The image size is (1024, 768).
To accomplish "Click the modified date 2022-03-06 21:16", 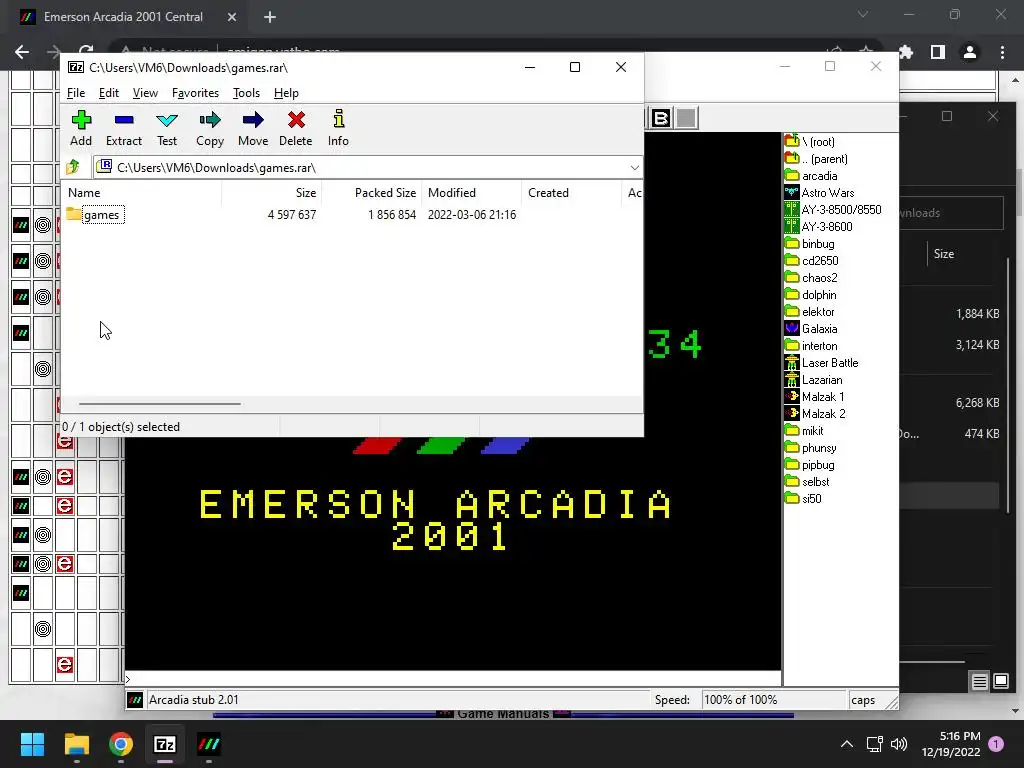I will pos(472,215).
